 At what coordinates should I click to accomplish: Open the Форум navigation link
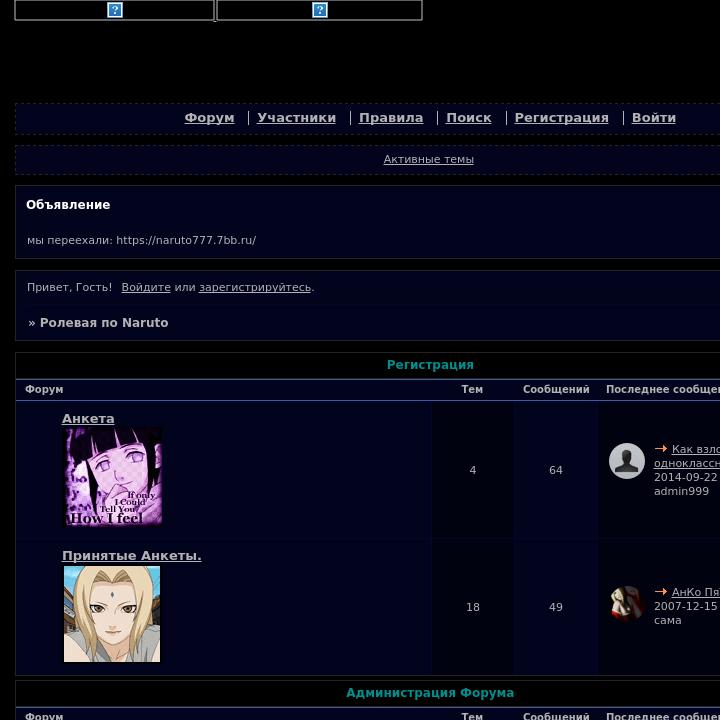click(209, 118)
